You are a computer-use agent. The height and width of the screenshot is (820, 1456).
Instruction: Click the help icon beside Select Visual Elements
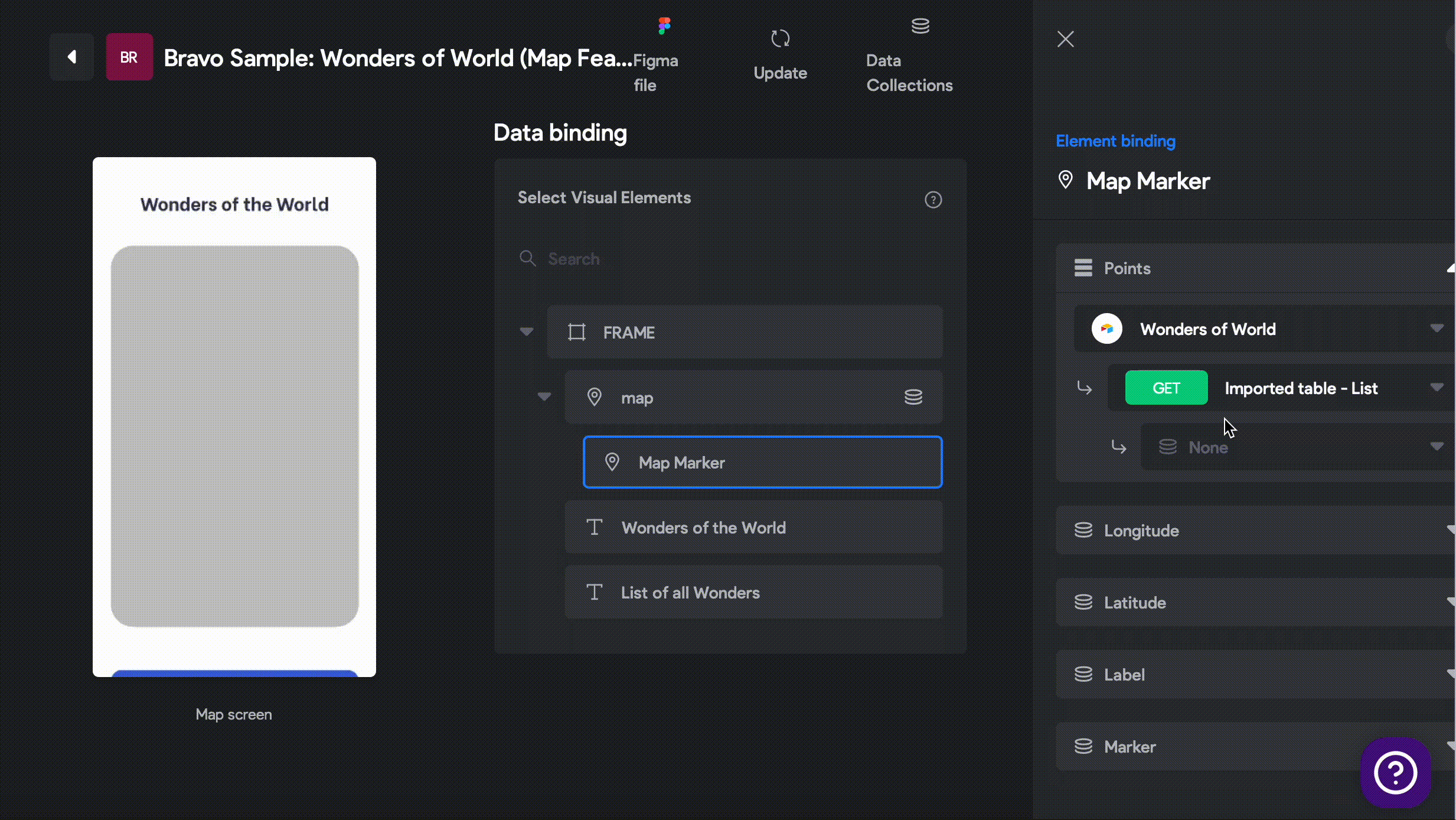933,200
